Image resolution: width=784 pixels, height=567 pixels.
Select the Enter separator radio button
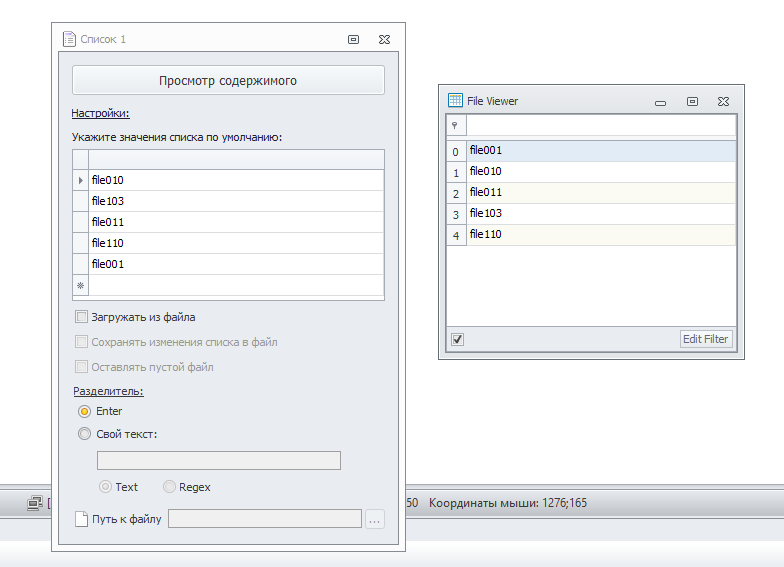[x=84, y=411]
